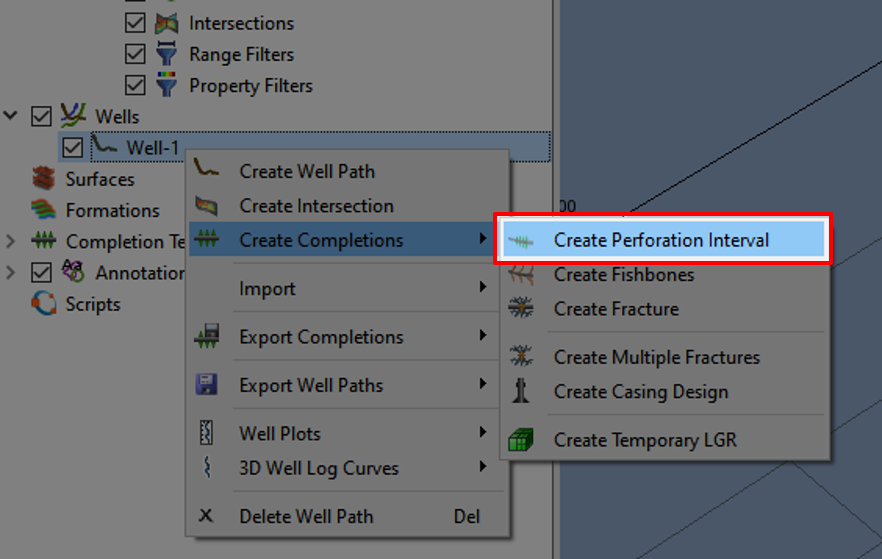
Task: Click the Export Well Paths save icon
Action: 207,385
